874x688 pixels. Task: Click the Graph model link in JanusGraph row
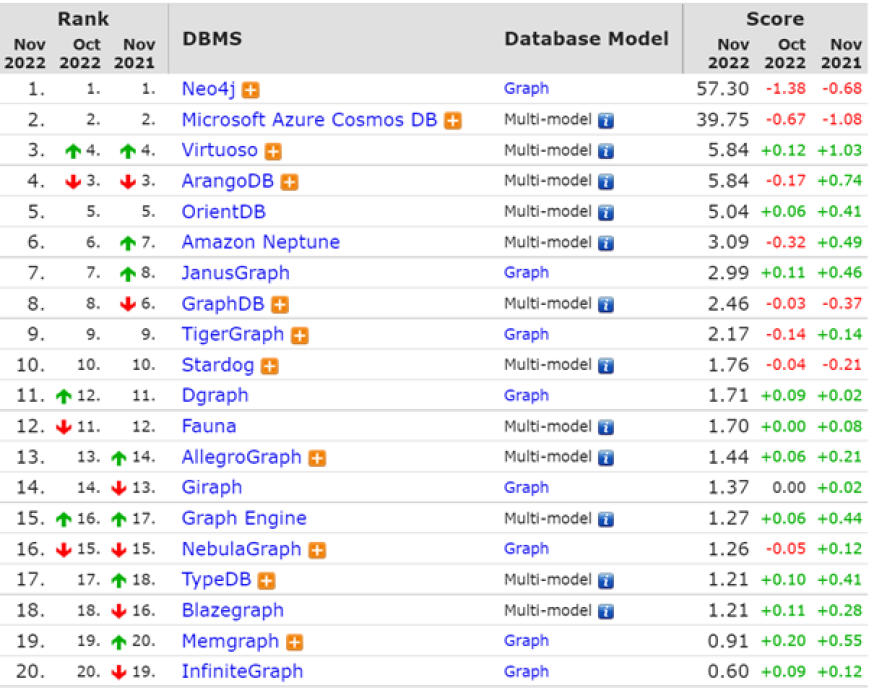[526, 273]
